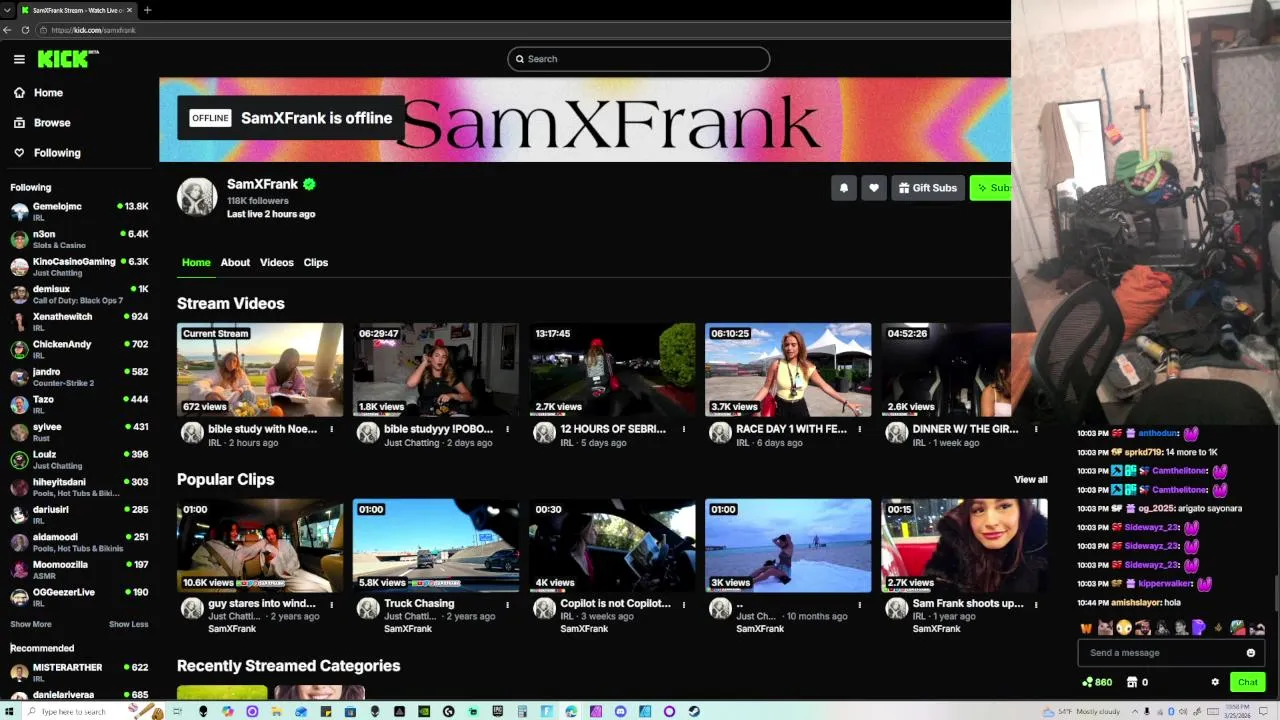Insert the orange W emote

pos(1086,628)
